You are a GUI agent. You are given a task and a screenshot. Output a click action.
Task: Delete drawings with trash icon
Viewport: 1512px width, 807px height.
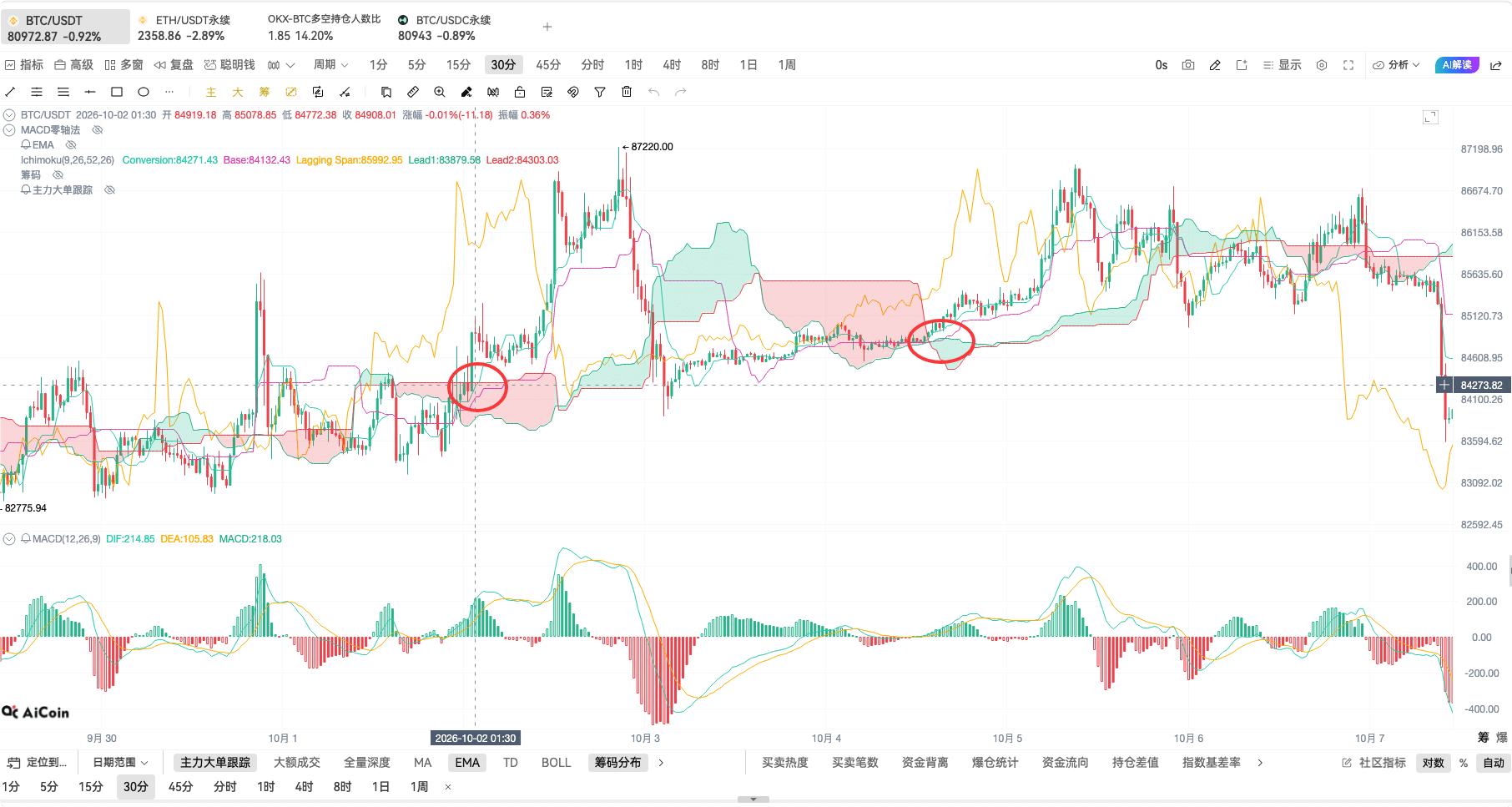coord(627,92)
